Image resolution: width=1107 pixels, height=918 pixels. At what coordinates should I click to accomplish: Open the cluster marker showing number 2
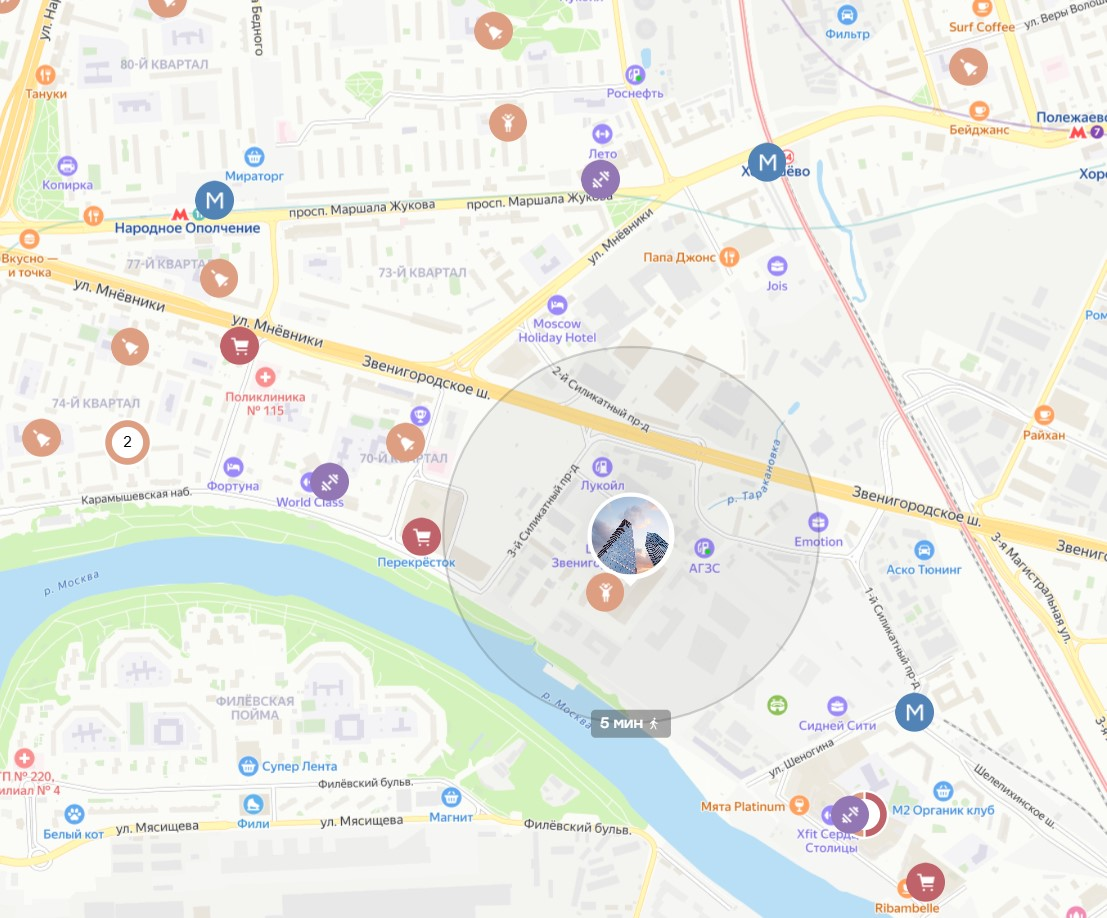click(x=127, y=442)
